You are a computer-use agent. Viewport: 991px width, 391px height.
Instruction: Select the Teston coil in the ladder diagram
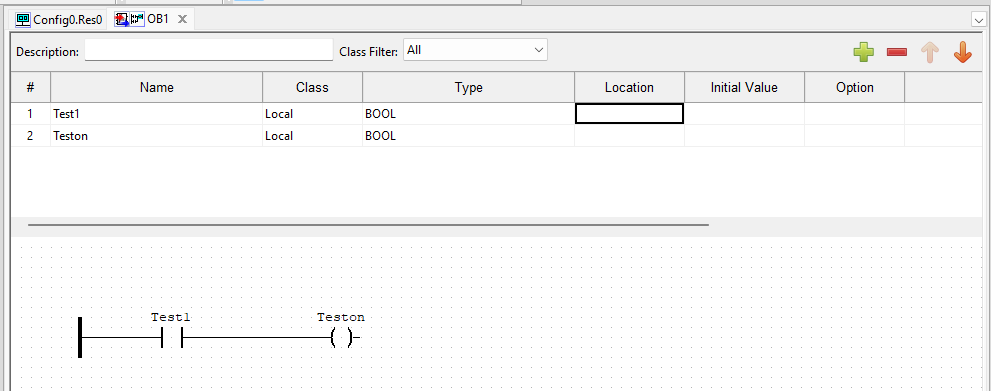pos(341,339)
